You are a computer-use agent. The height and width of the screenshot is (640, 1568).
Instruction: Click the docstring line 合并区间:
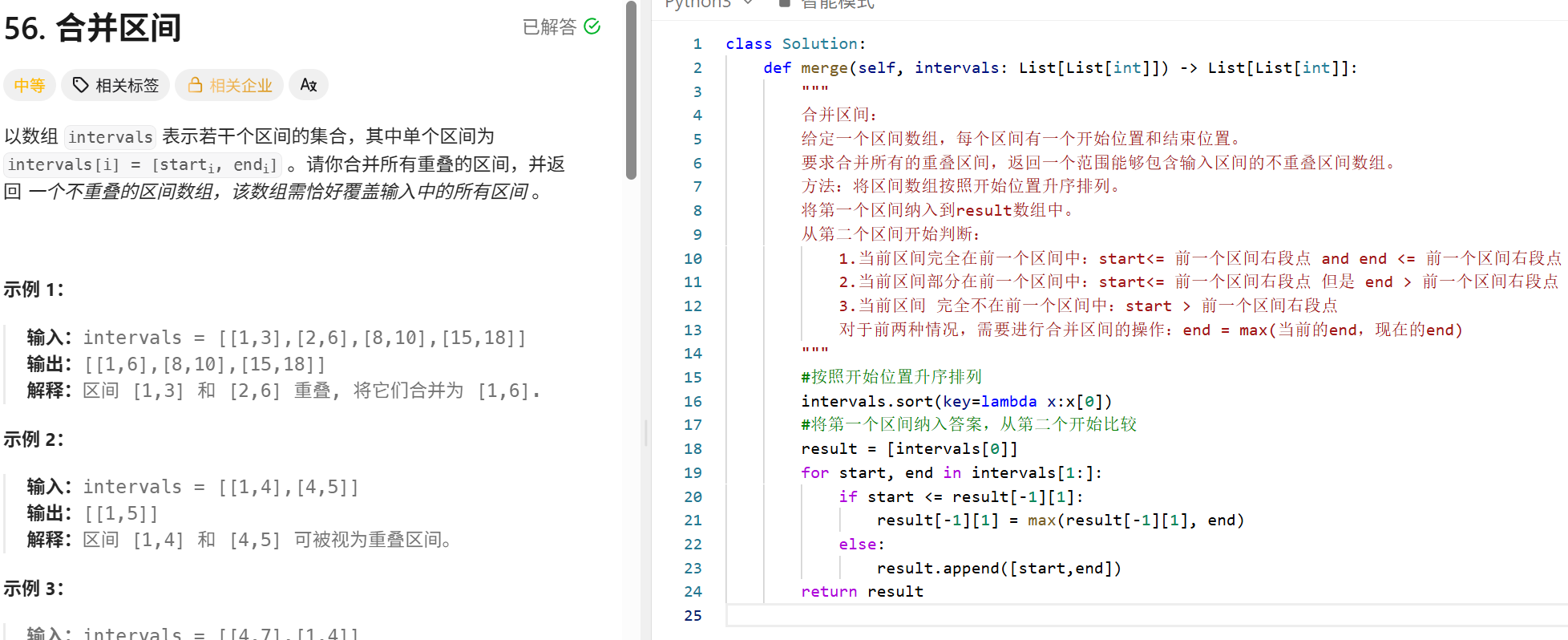point(839,115)
